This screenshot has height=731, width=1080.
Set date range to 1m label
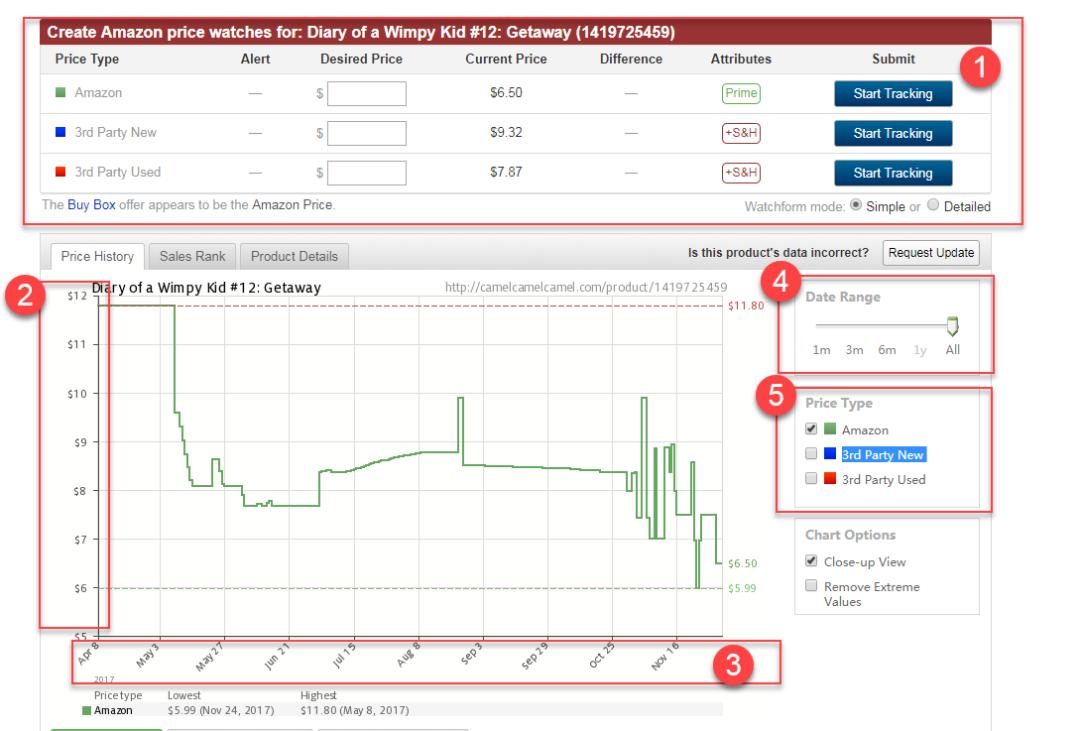(821, 350)
